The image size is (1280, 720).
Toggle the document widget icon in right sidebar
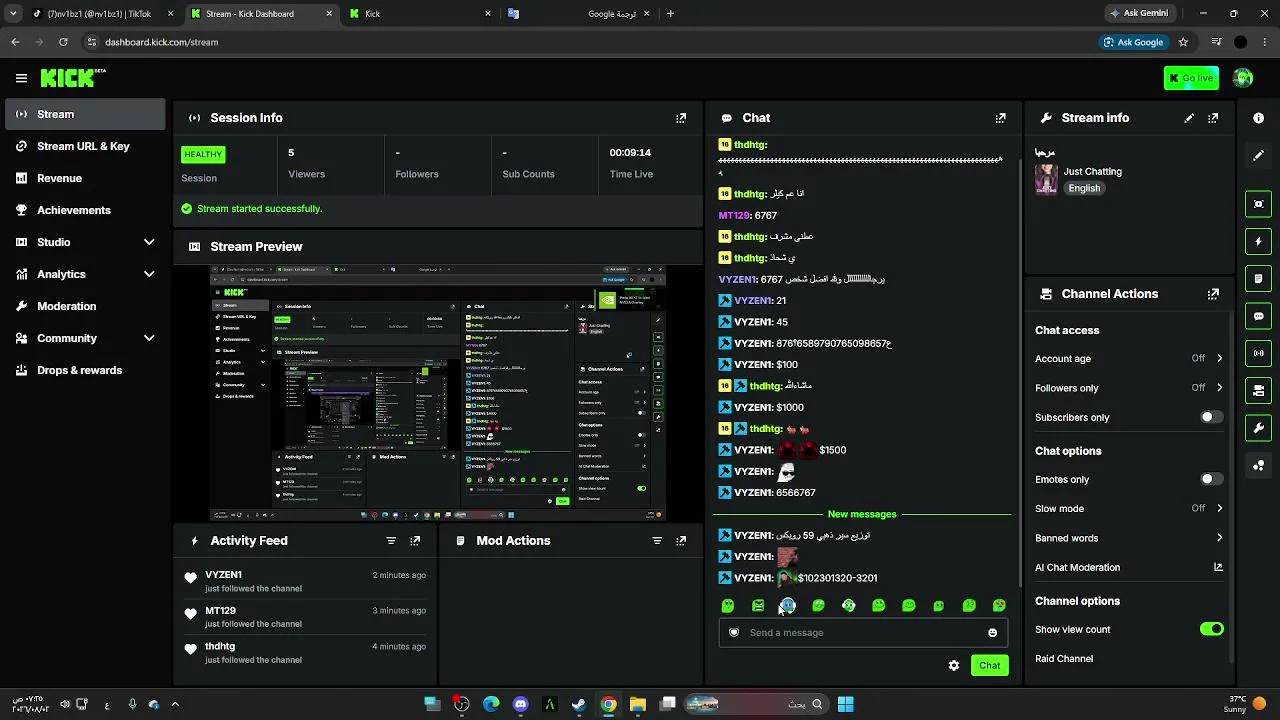tap(1258, 279)
